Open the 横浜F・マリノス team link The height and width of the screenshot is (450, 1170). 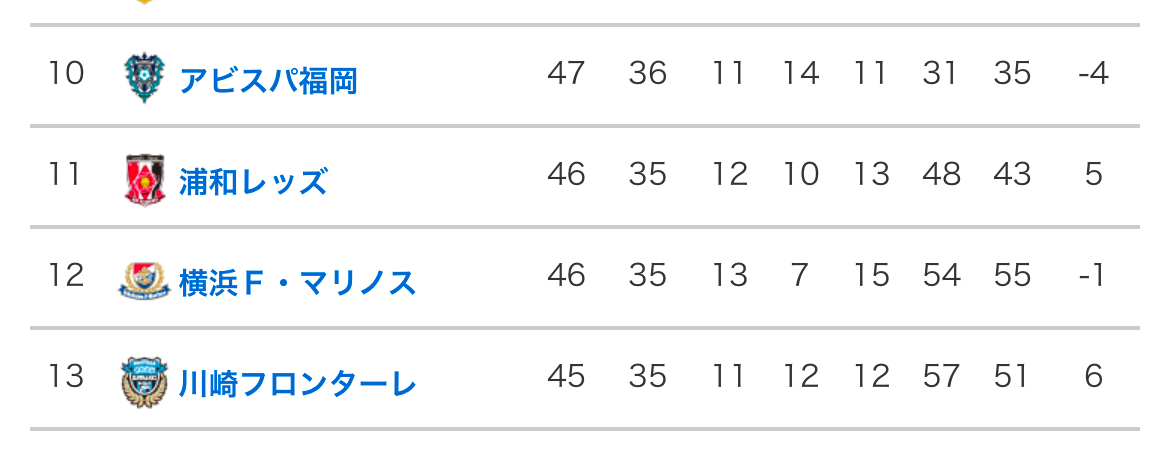point(298,283)
